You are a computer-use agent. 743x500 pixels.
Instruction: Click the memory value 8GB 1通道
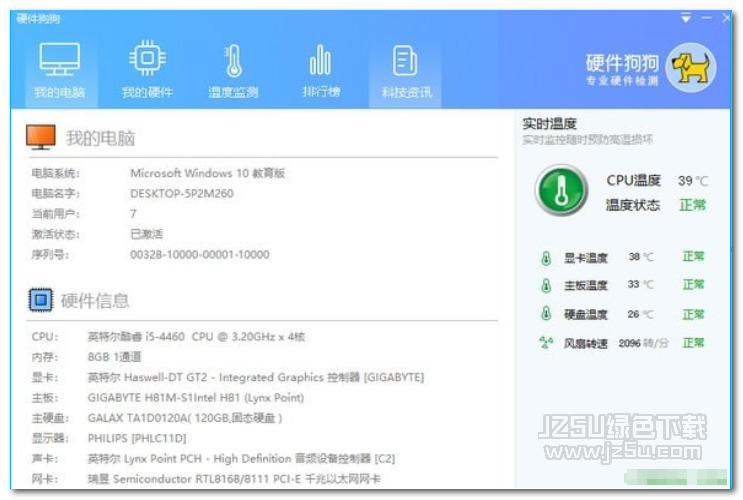coord(114,357)
